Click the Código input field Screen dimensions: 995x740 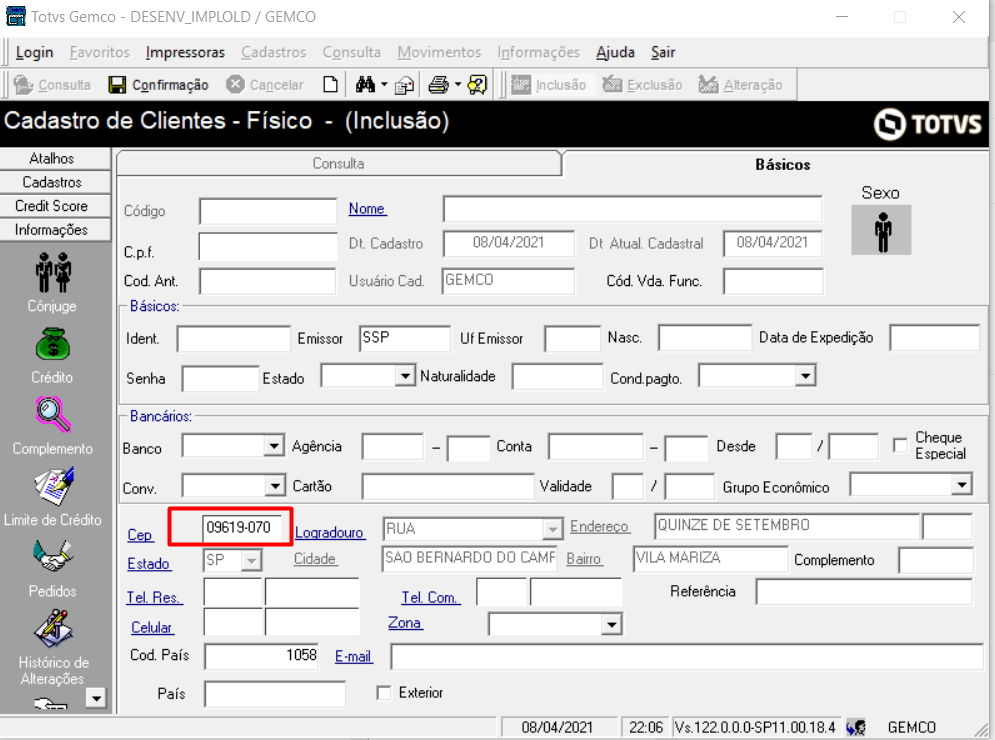tap(268, 211)
